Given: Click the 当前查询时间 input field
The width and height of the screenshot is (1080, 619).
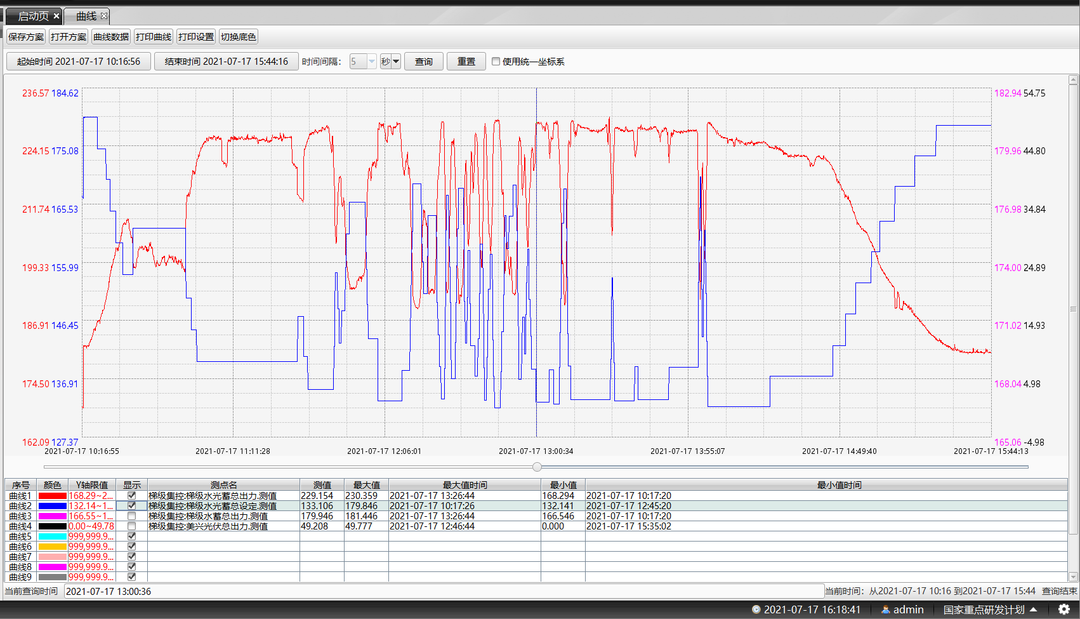Looking at the screenshot, I should (444, 591).
